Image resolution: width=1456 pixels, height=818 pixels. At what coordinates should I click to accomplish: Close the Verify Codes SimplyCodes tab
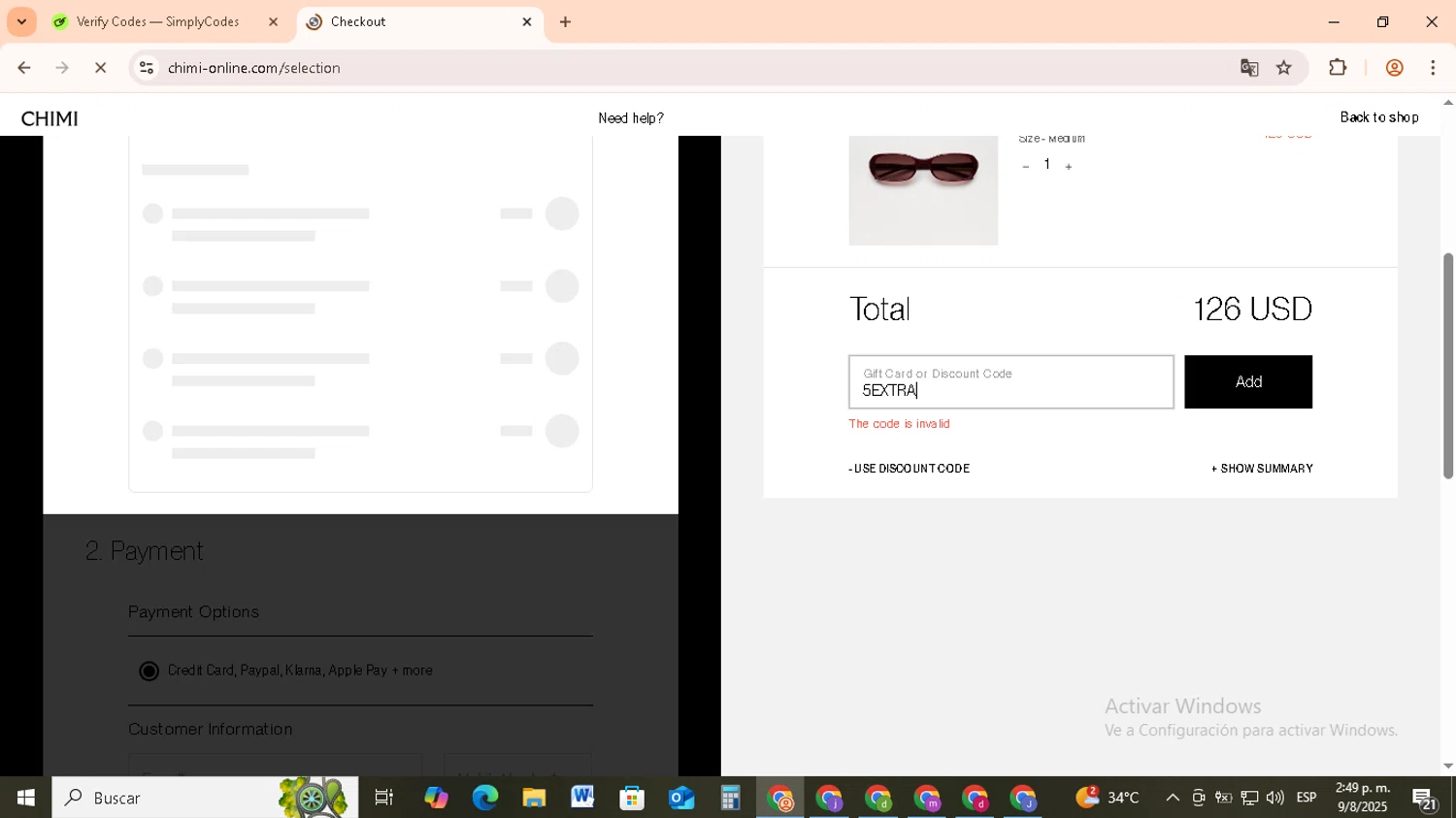pos(273,21)
